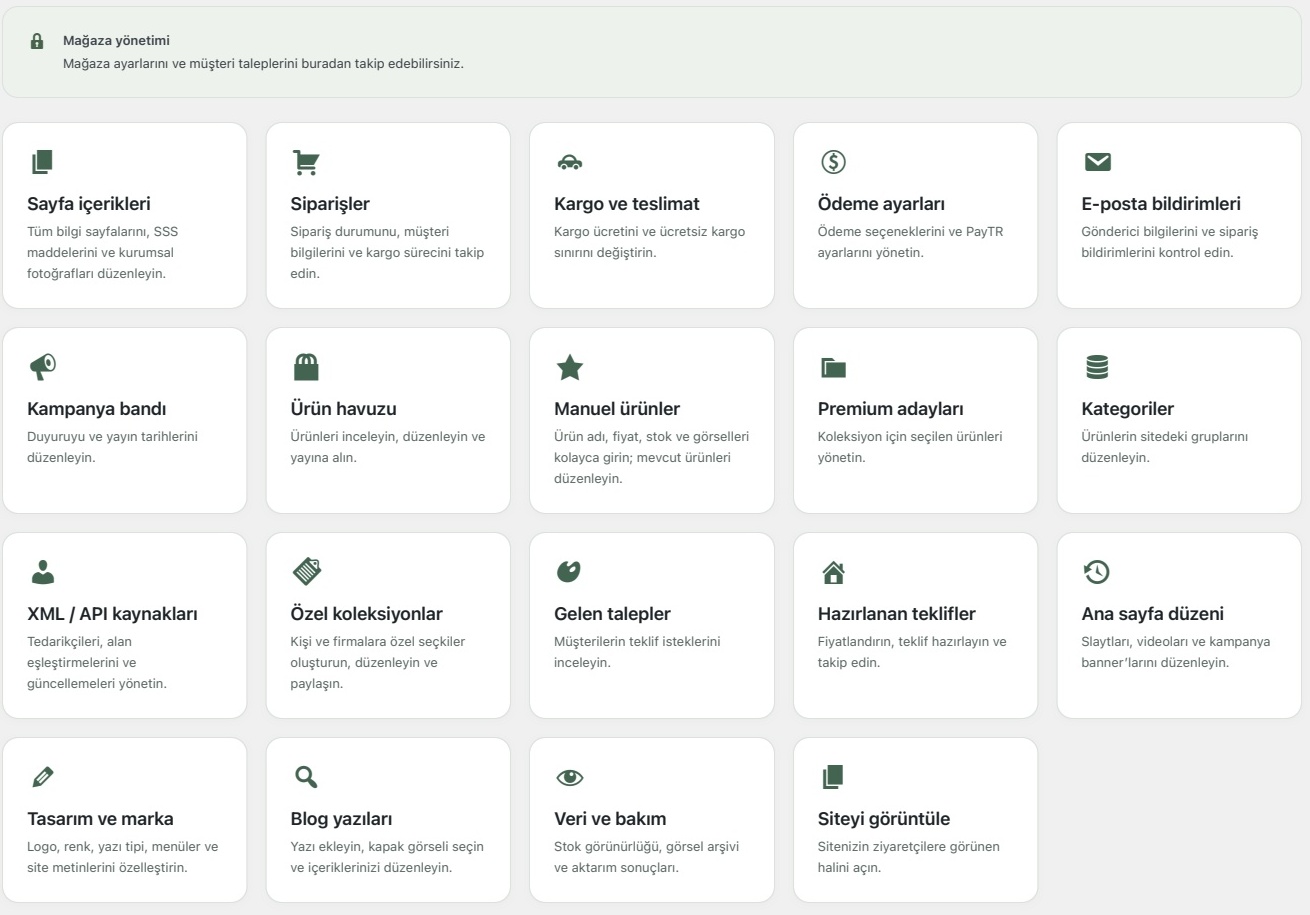The height and width of the screenshot is (915, 1310).
Task: Click the envelope icon above E-posta bildirimleri
Action: click(1098, 162)
